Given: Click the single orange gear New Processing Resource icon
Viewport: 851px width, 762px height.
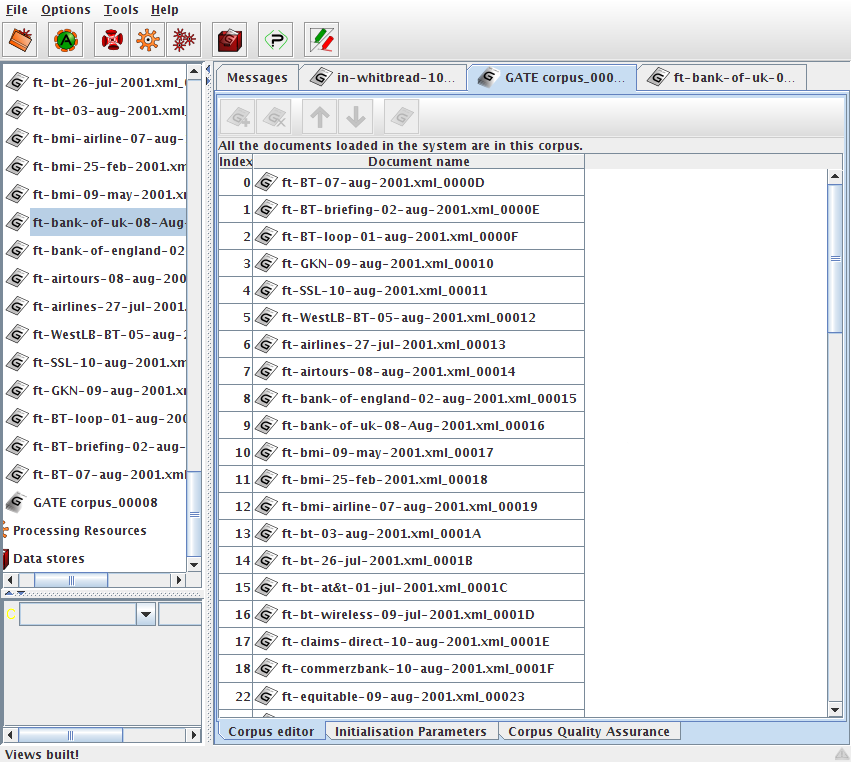Looking at the screenshot, I should pyautogui.click(x=148, y=40).
